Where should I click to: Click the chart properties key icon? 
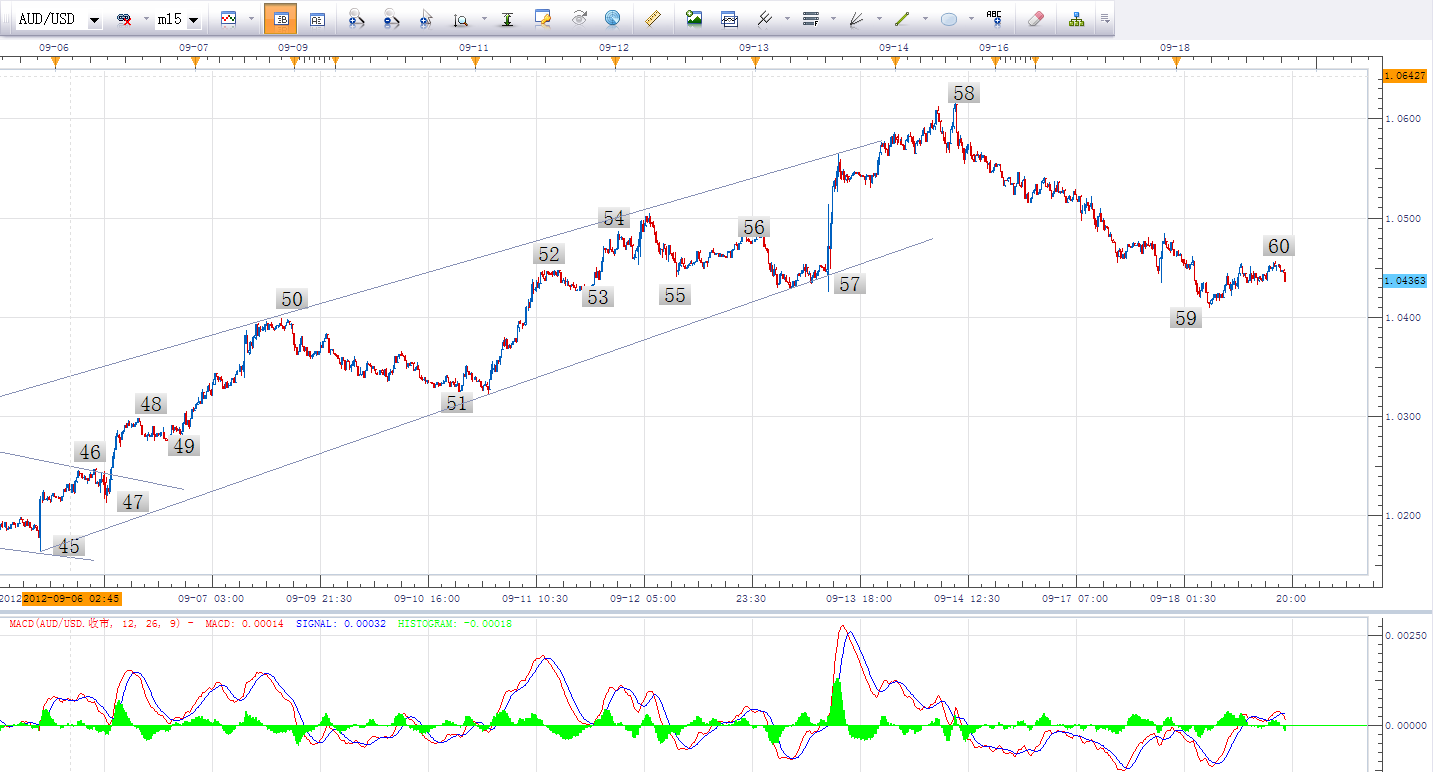coord(544,19)
